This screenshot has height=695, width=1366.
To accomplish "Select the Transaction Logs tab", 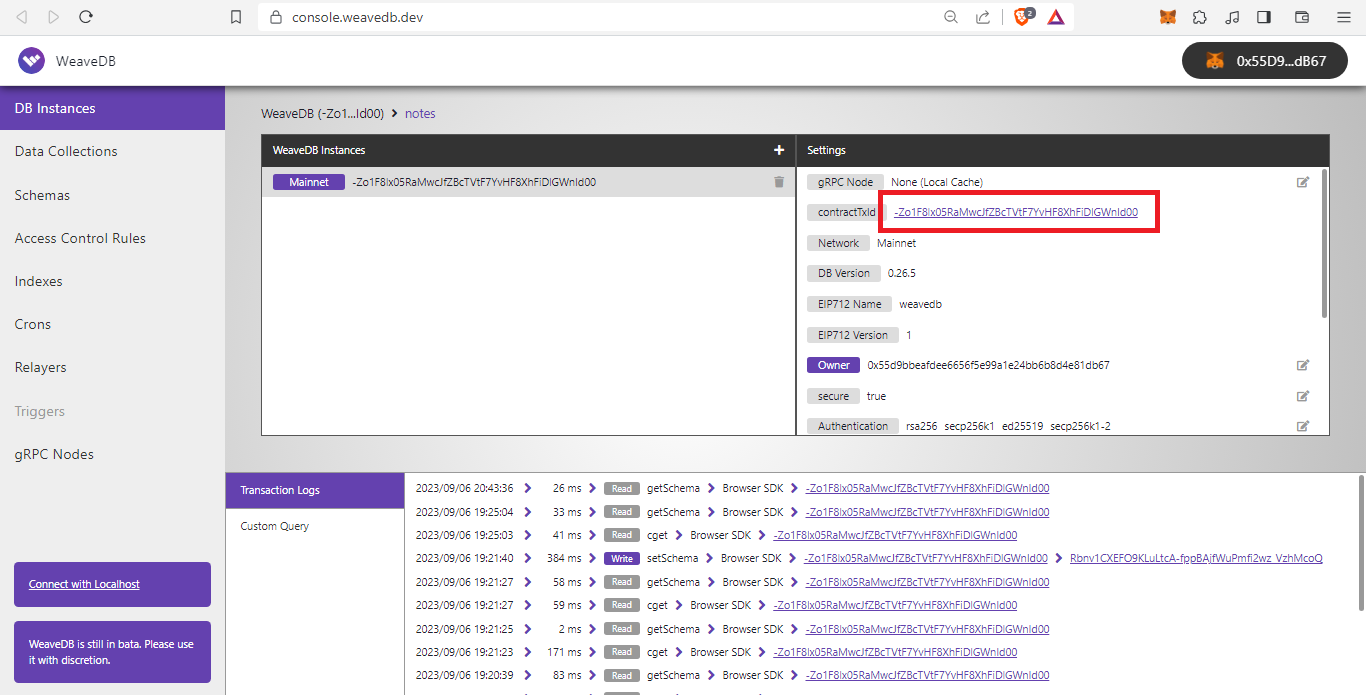I will tap(280, 490).
